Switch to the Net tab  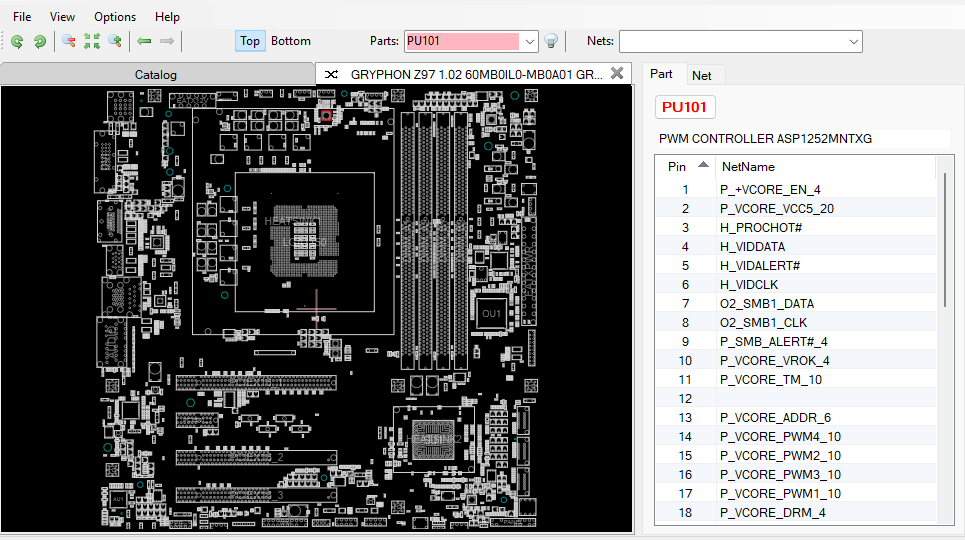pos(702,75)
